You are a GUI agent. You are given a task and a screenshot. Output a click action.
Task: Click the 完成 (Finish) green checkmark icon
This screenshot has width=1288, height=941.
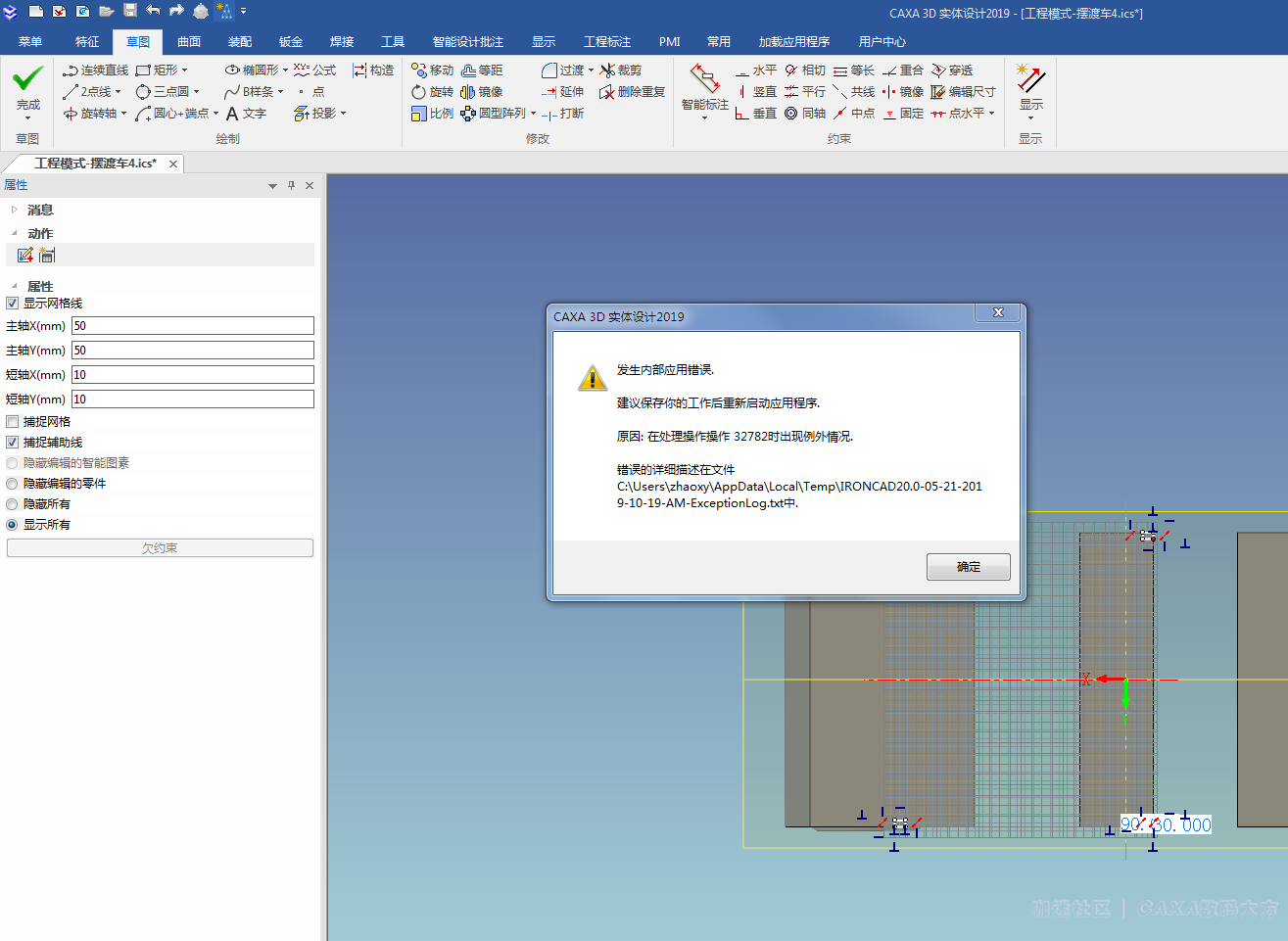[x=27, y=78]
